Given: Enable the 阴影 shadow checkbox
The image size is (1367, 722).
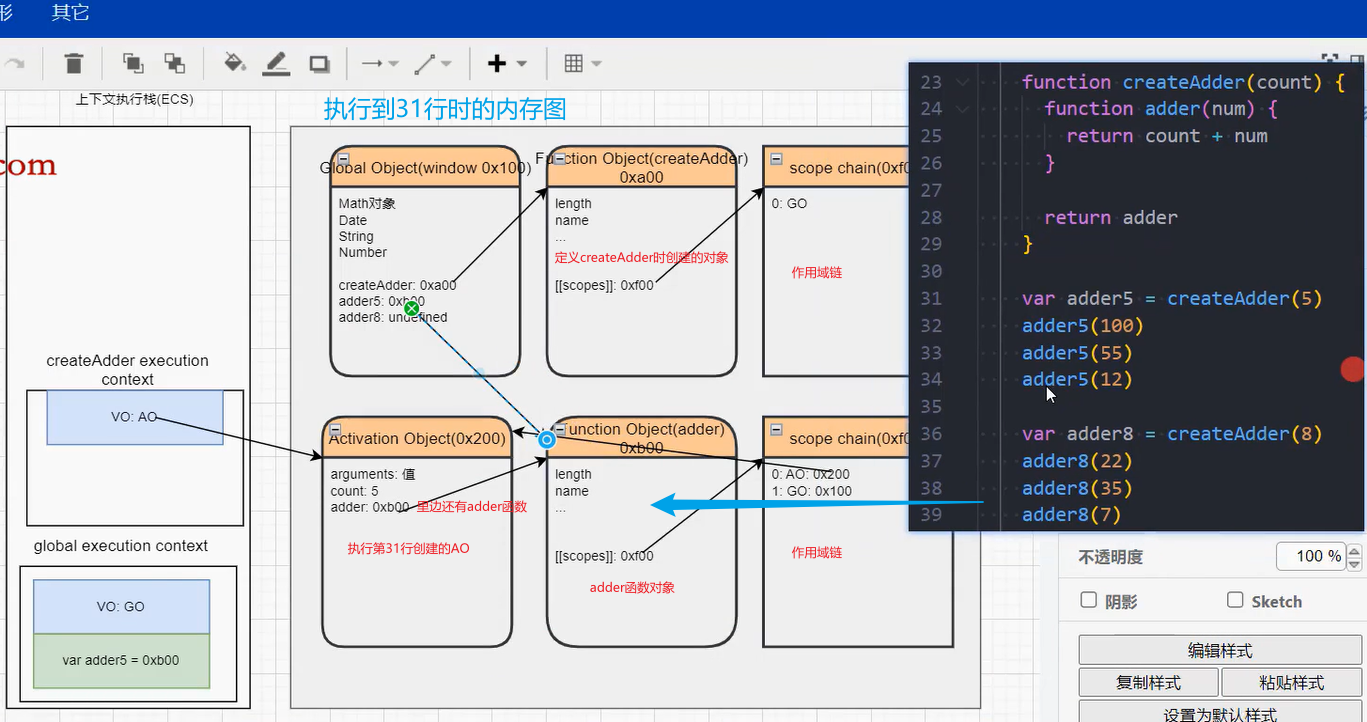Looking at the screenshot, I should pos(1089,600).
